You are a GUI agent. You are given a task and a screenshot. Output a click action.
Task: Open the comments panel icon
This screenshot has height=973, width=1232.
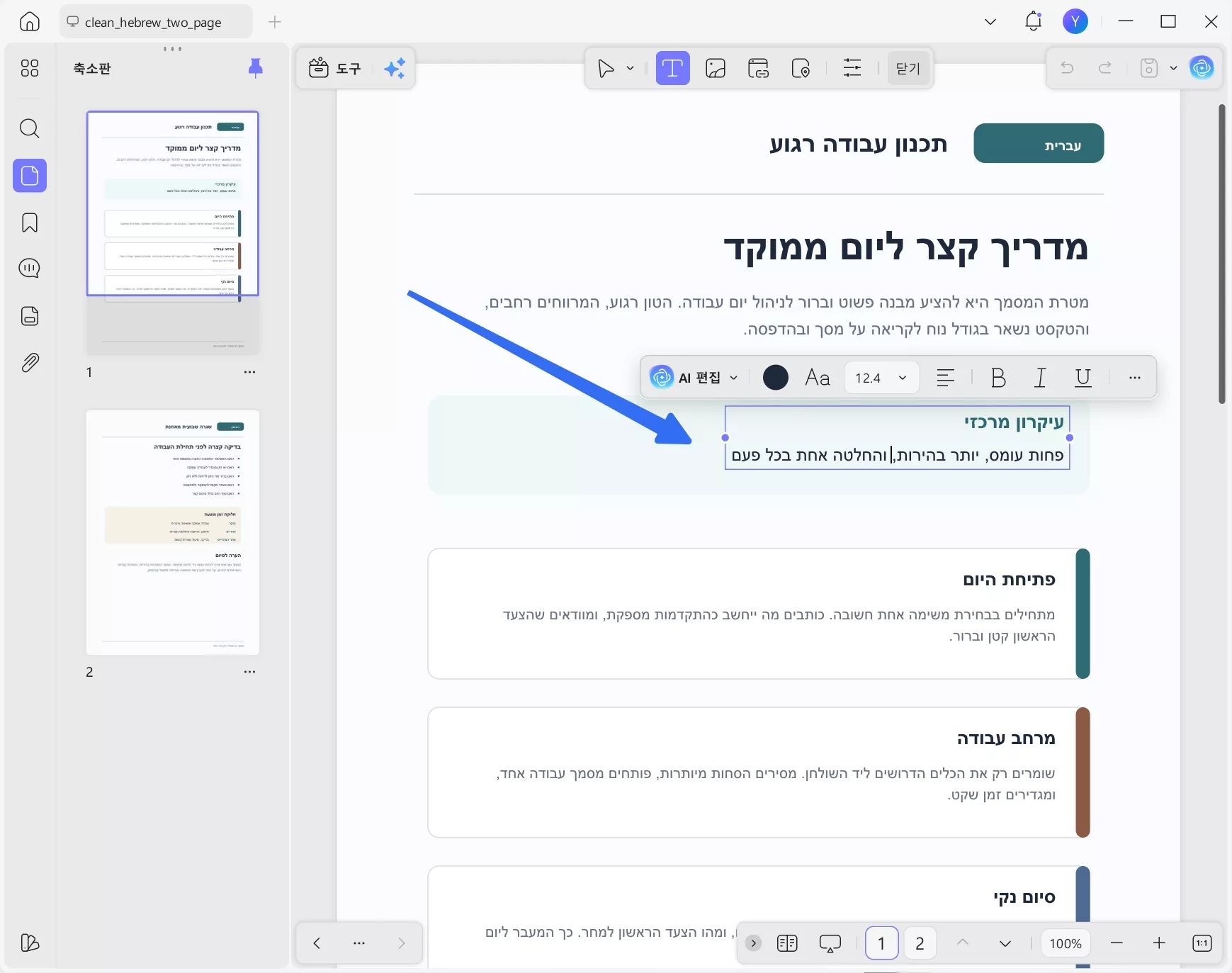point(30,269)
